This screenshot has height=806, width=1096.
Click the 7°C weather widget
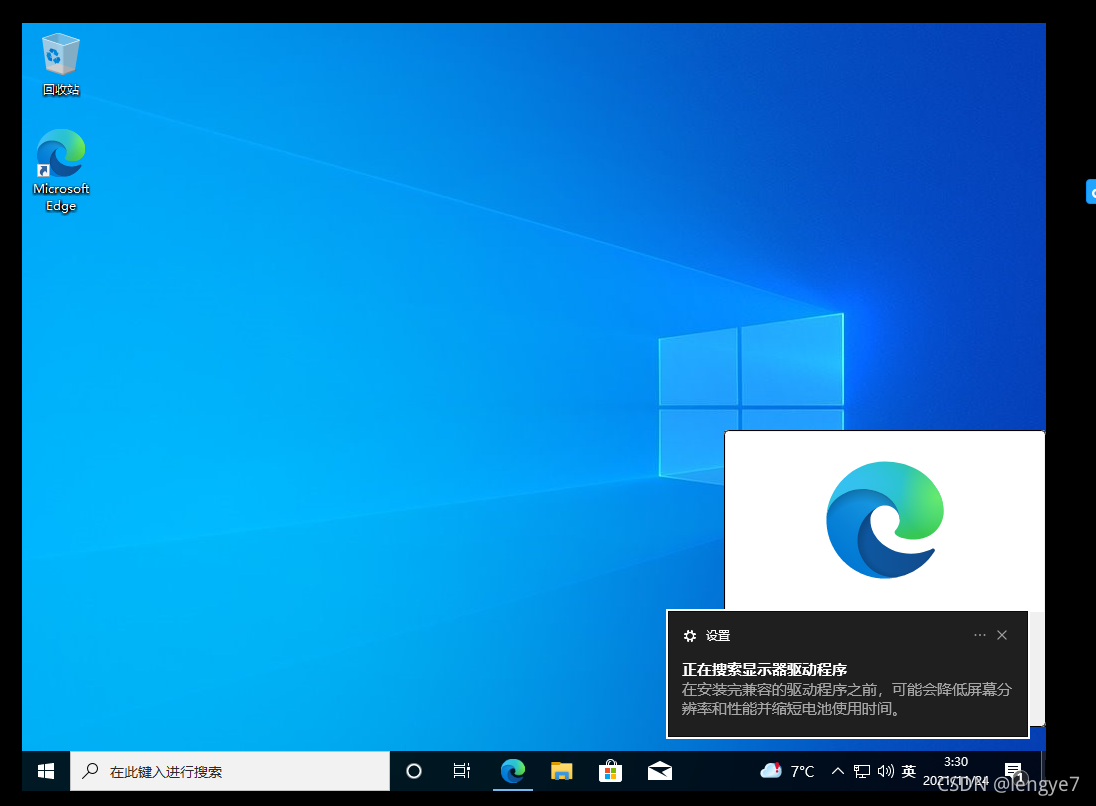click(x=788, y=771)
